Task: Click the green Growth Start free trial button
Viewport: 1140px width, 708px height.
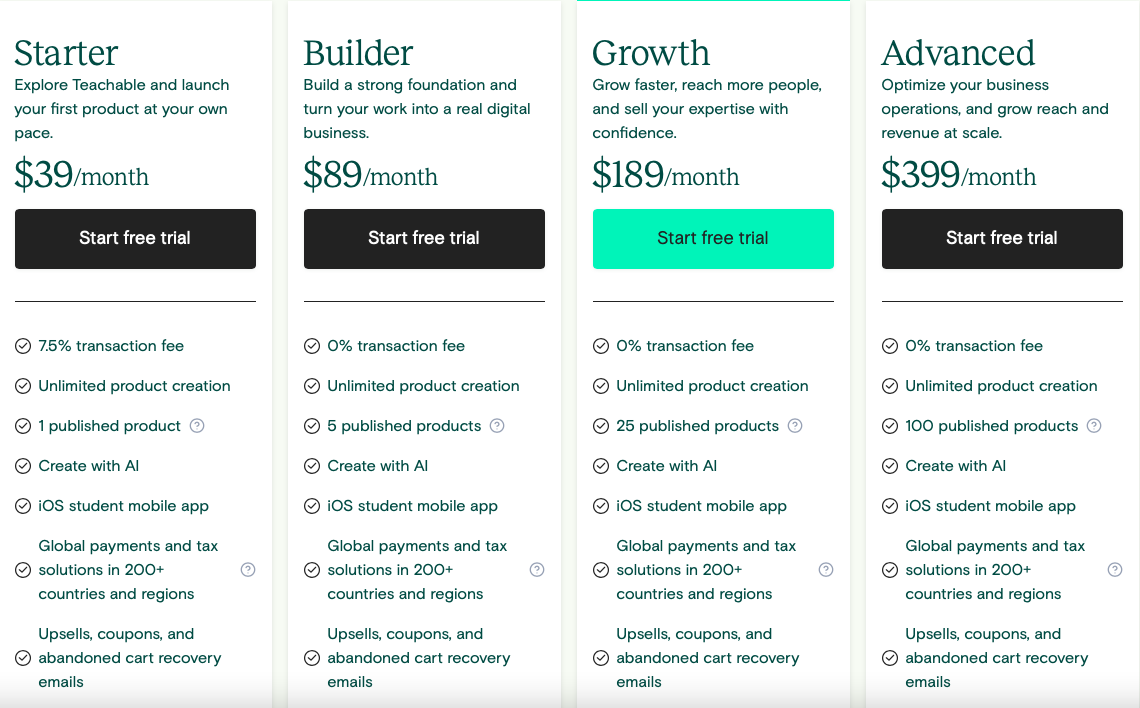Action: click(x=713, y=239)
